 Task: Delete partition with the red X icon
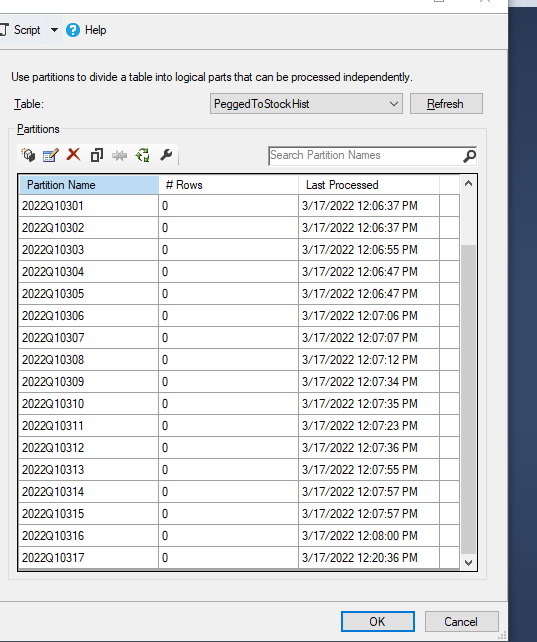point(74,155)
